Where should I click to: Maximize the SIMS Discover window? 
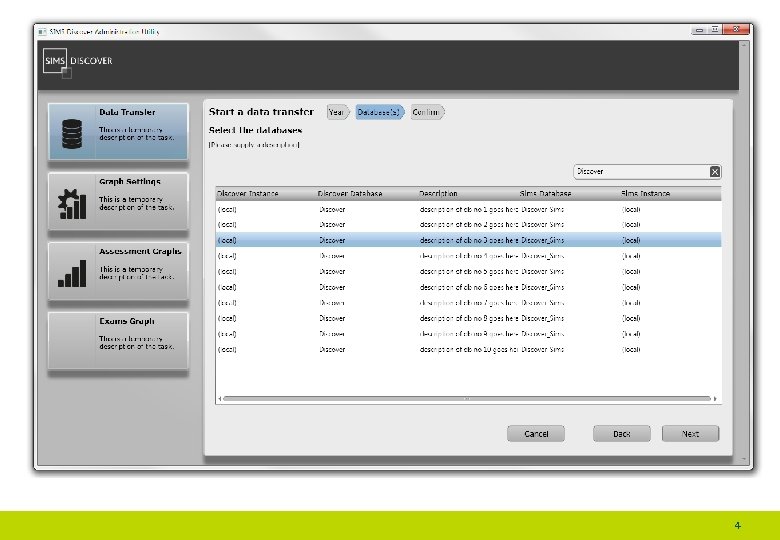pyautogui.click(x=715, y=30)
